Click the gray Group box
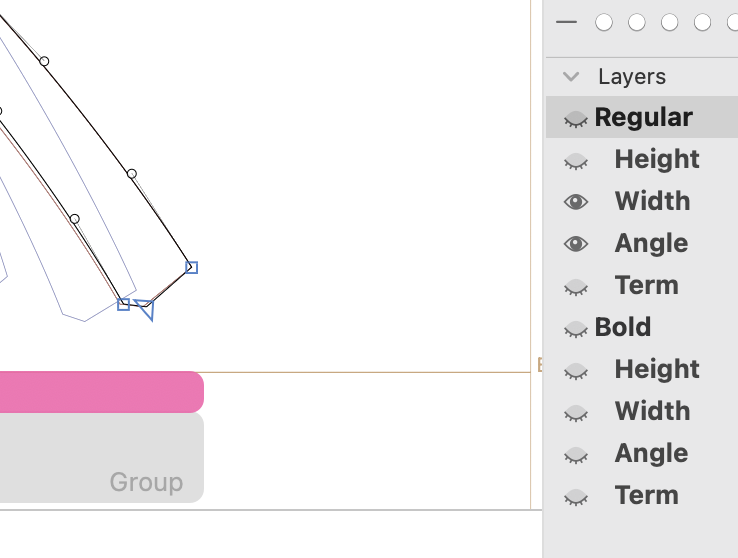Image resolution: width=738 pixels, height=558 pixels. click(x=100, y=458)
